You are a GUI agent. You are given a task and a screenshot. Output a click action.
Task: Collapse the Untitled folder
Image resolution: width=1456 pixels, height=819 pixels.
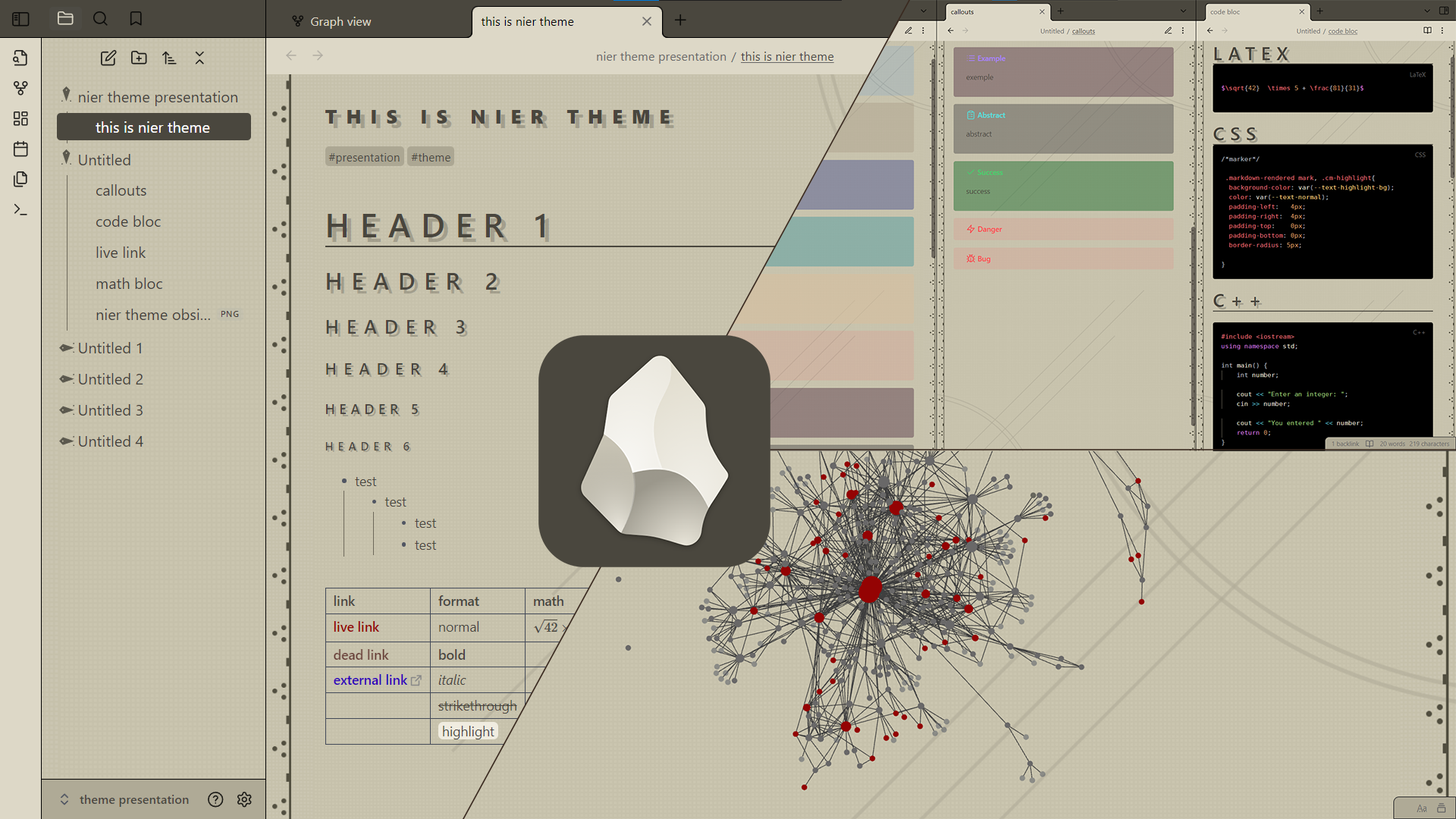pyautogui.click(x=66, y=158)
